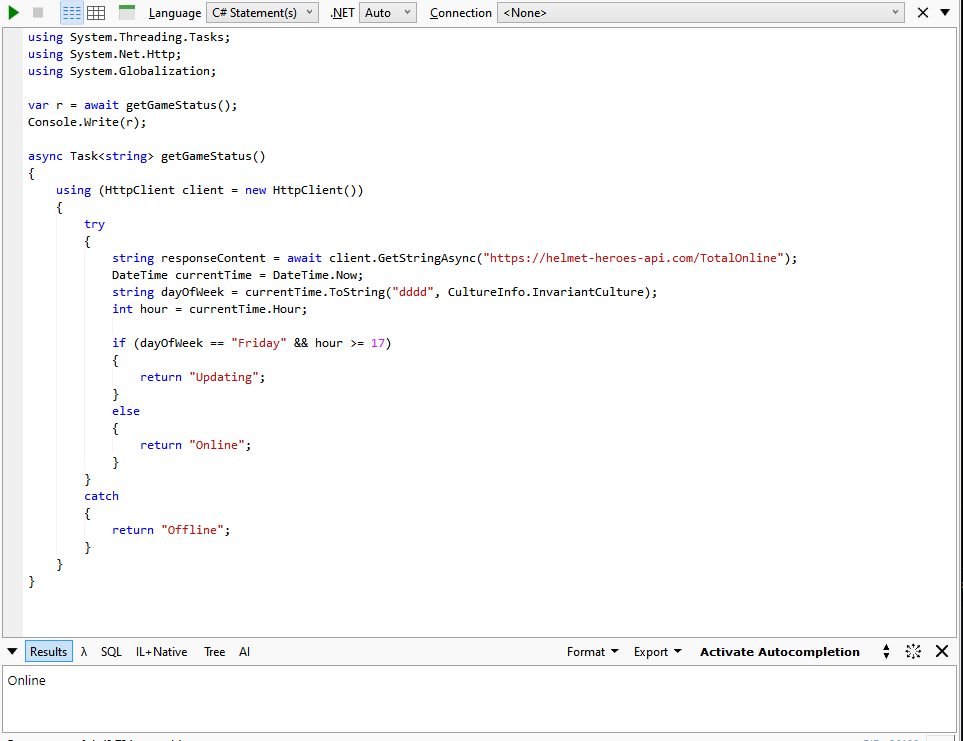963x741 pixels.
Task: Click the 'DateTime currentTime = DateTime.Now;' line
Action: pyautogui.click(x=238, y=275)
